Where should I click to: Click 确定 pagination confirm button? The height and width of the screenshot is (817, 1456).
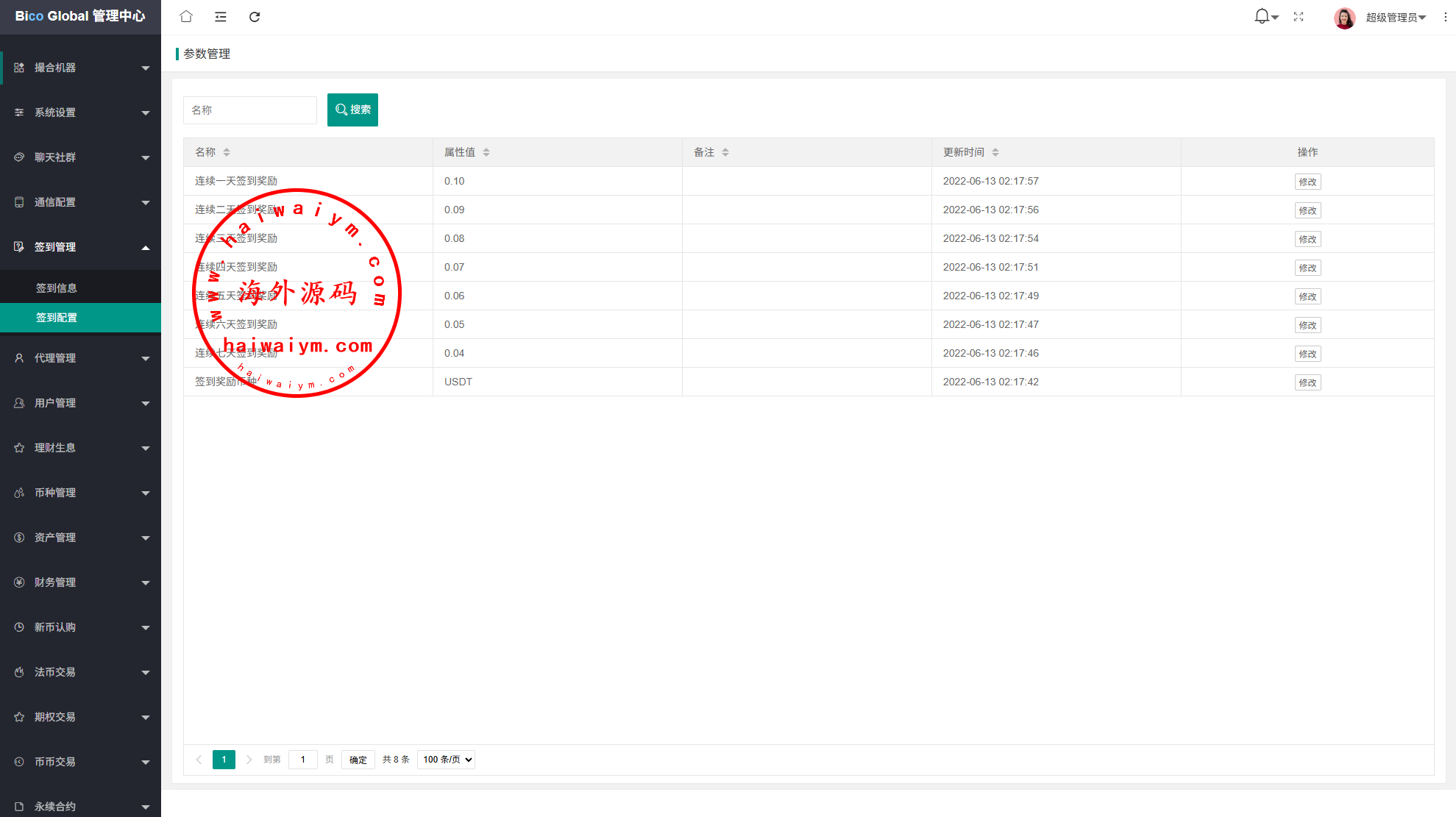(x=358, y=760)
